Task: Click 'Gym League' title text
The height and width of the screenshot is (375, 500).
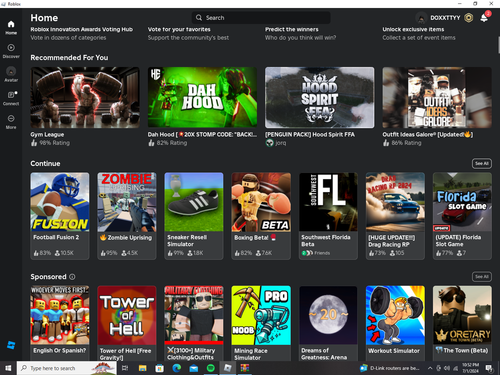Action: click(47, 135)
